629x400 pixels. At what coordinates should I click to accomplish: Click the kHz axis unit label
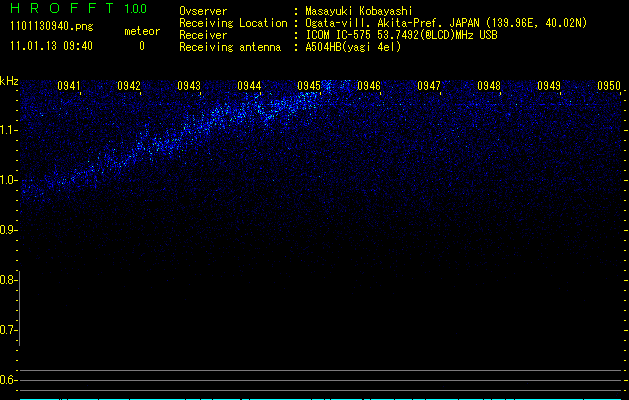(x=9, y=81)
